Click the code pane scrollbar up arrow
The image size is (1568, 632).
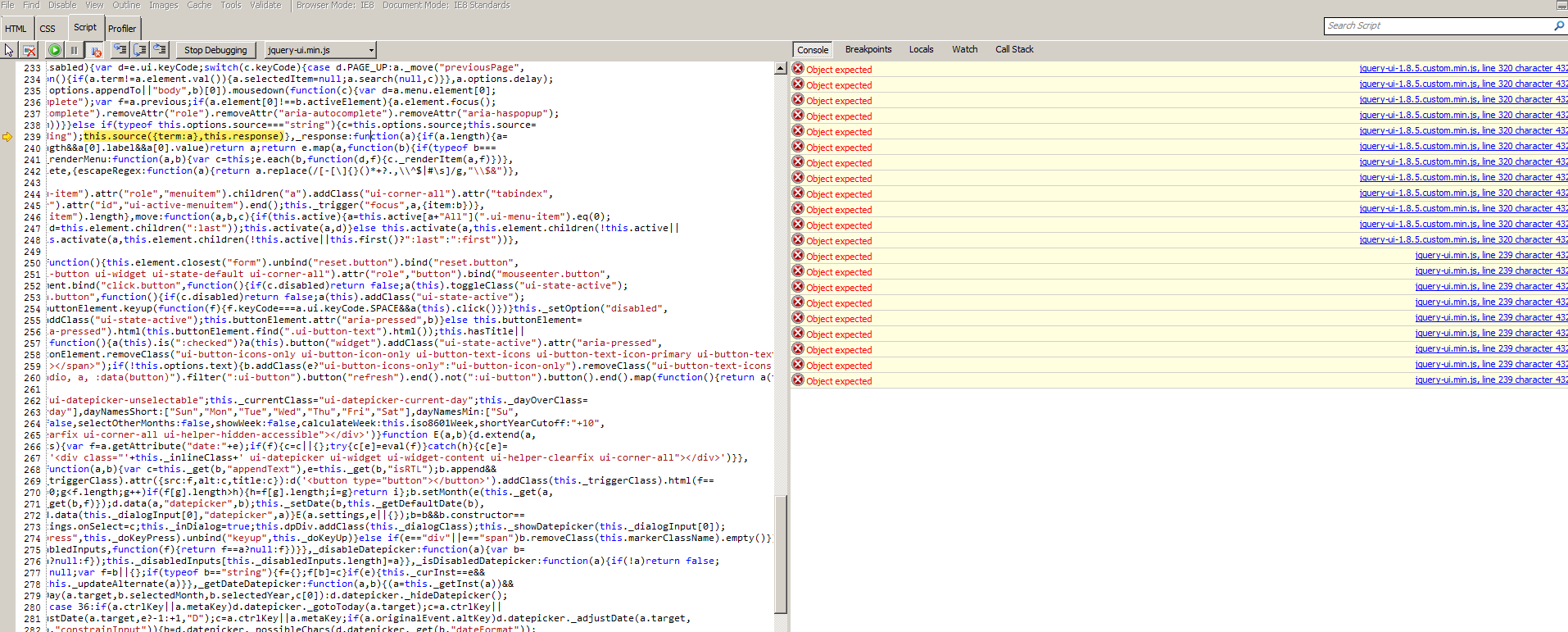pyautogui.click(x=780, y=68)
